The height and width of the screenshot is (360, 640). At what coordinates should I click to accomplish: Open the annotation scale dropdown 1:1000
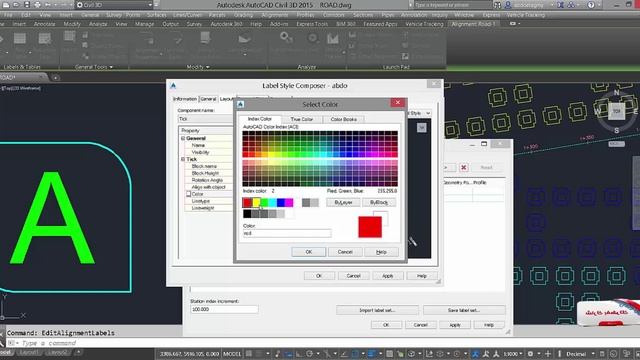click(x=513, y=354)
